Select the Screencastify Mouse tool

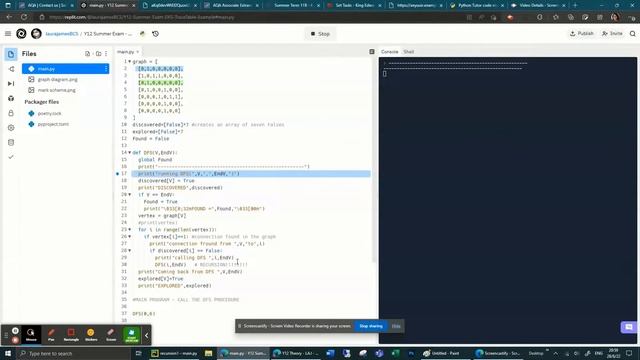(31, 335)
